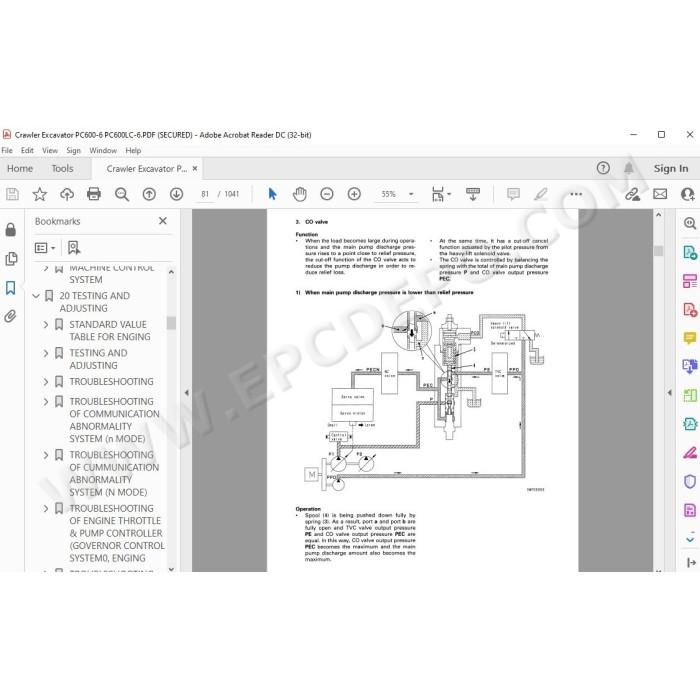Open the File menu
The width and height of the screenshot is (700, 700).
coord(7,150)
